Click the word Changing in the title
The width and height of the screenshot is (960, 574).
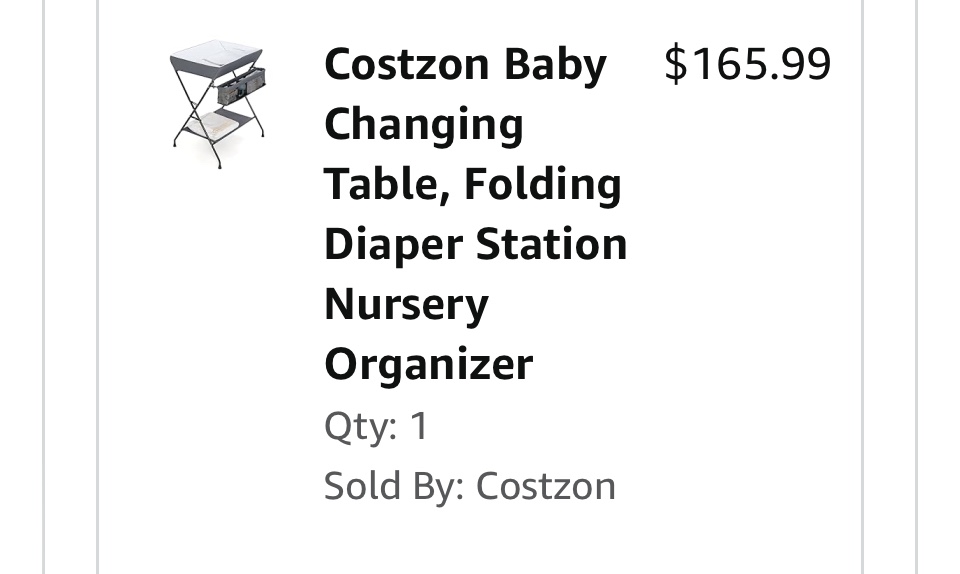(x=424, y=124)
